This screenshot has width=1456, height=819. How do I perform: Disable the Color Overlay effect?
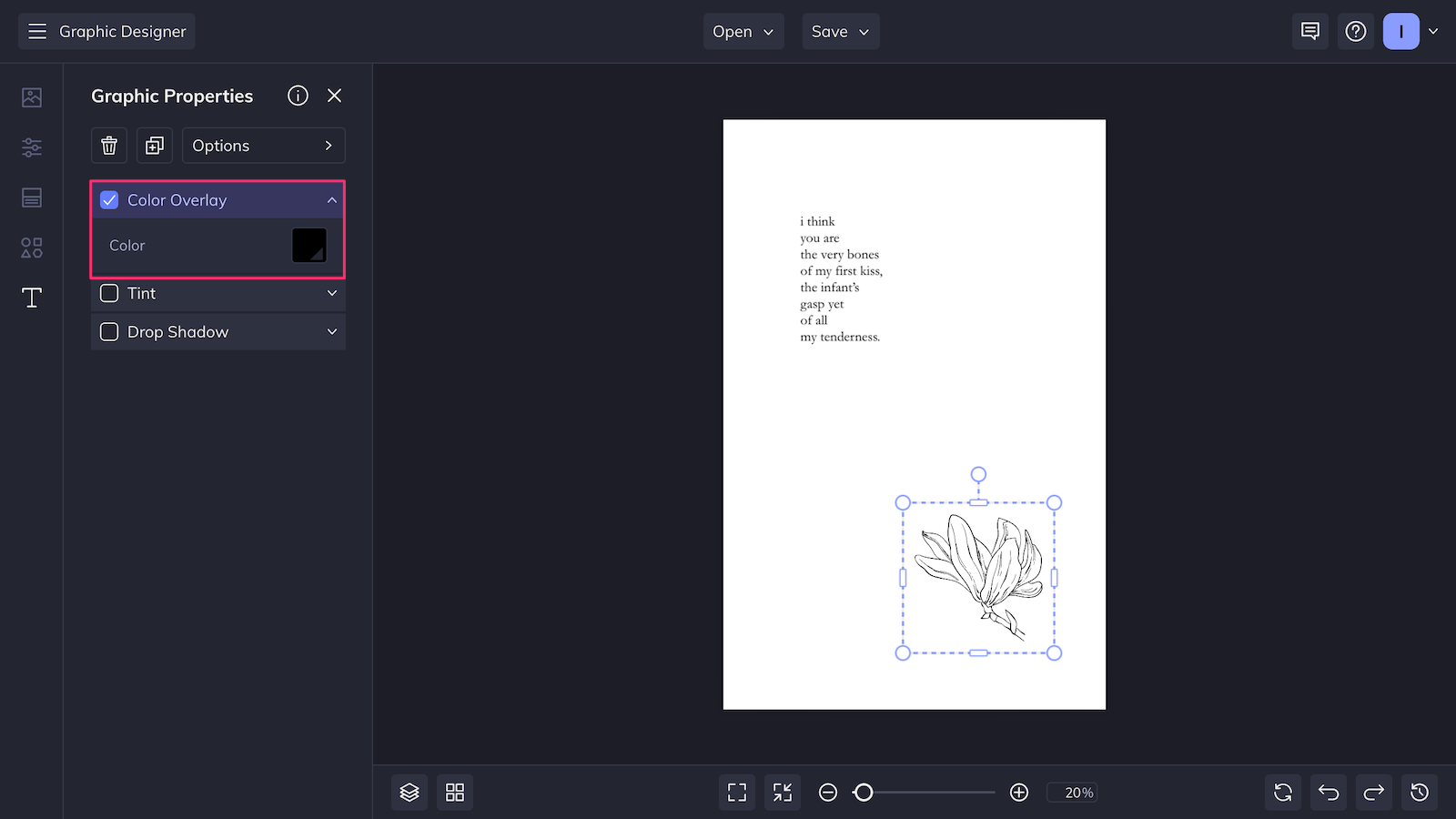click(x=109, y=200)
